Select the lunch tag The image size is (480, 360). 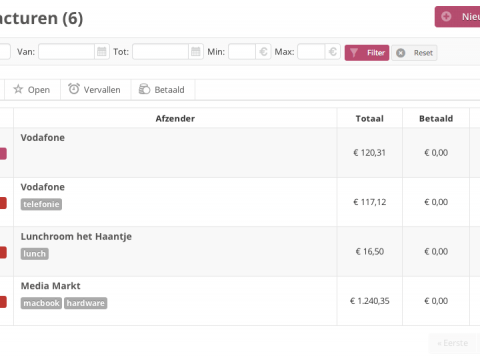(x=35, y=254)
